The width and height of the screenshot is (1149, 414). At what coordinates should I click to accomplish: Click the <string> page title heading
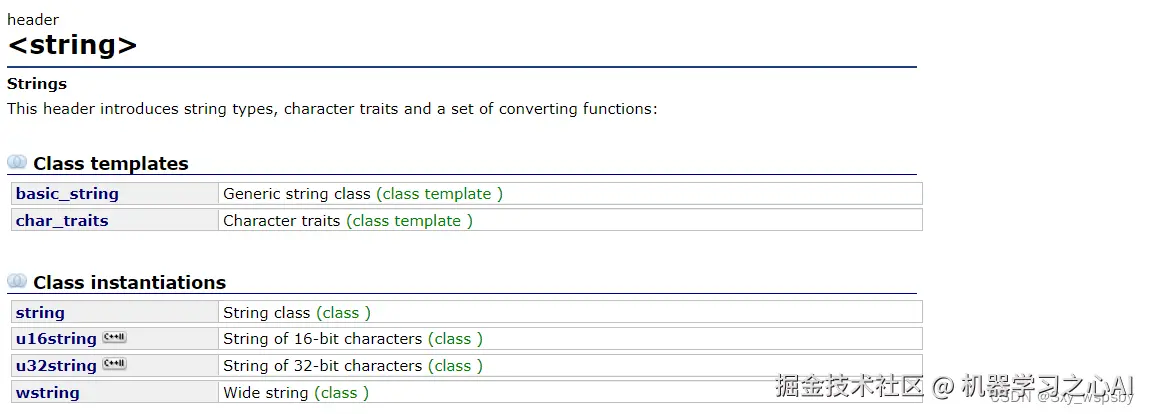[x=72, y=45]
